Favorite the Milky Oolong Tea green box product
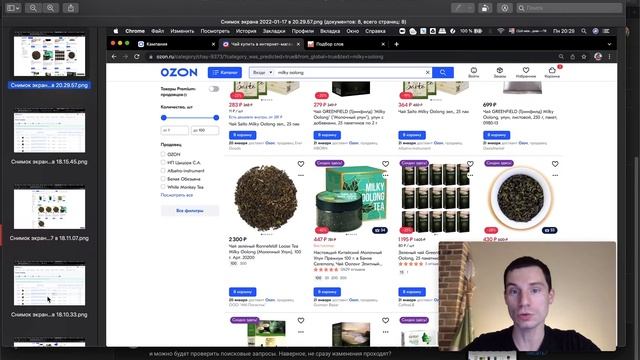 pos(385,164)
